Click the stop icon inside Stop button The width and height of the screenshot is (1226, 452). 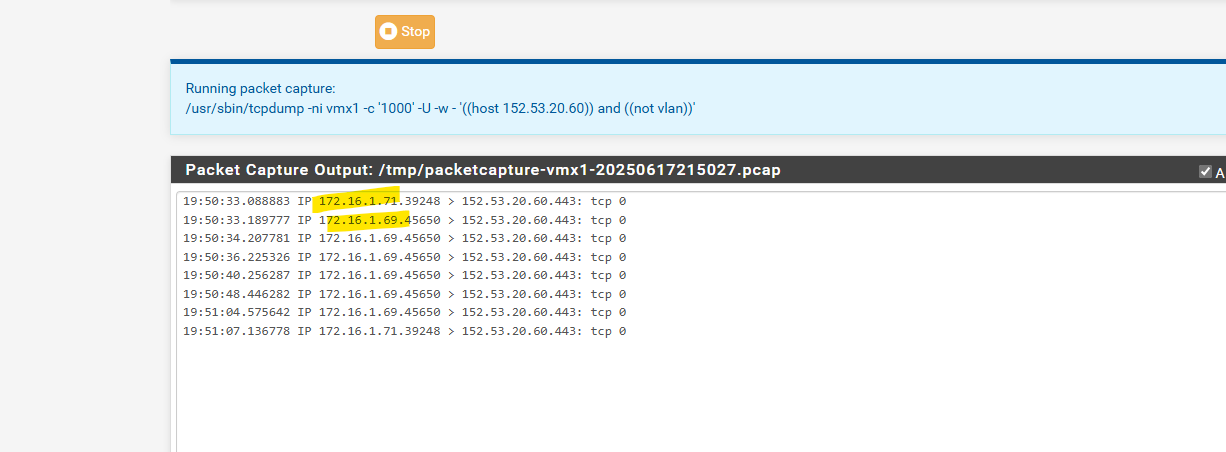point(390,31)
